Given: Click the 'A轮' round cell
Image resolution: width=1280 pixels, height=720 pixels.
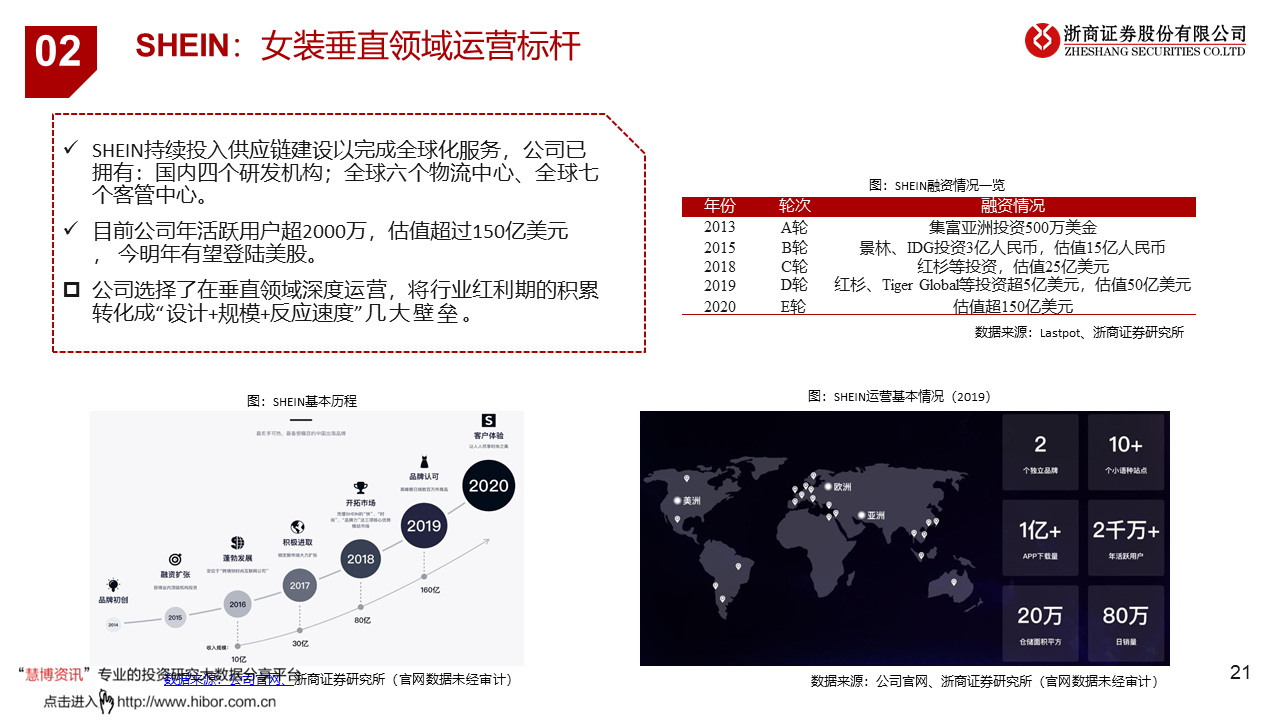Looking at the screenshot, I should [794, 228].
